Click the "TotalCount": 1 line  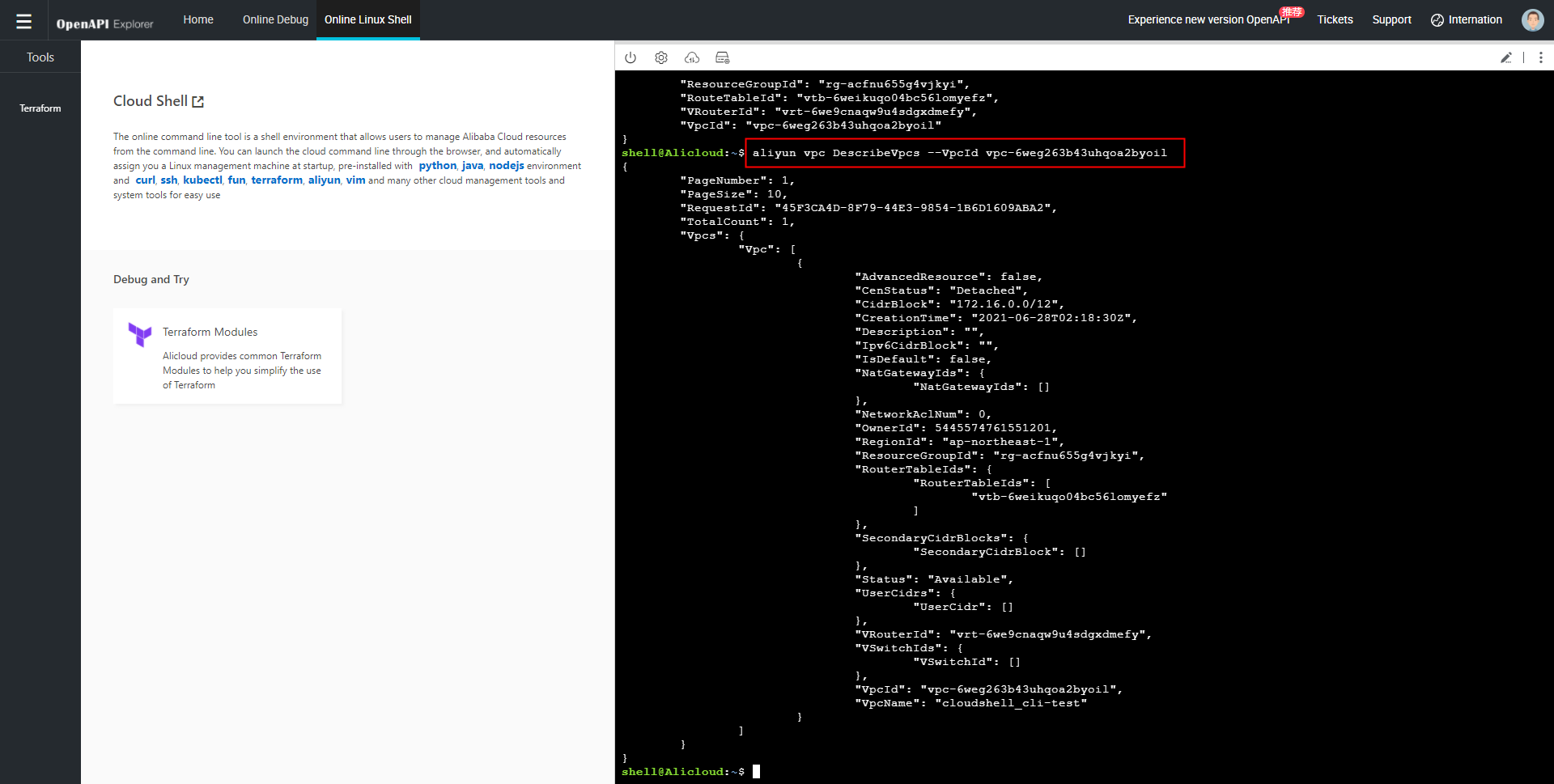coord(737,222)
